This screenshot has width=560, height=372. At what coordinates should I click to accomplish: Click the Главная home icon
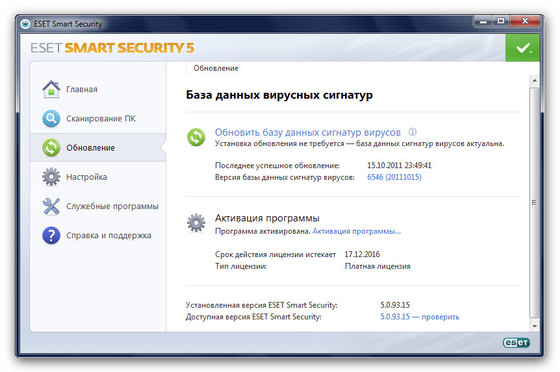point(51,89)
